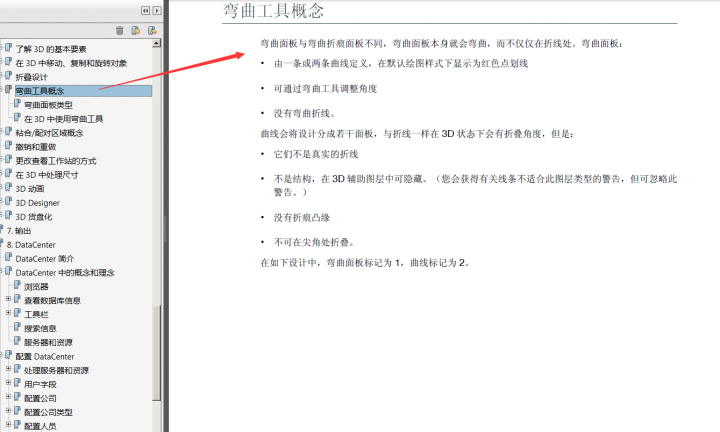Open the 查看数据库信息 bookmark
Image resolution: width=720 pixels, height=432 pixels.
coord(52,301)
